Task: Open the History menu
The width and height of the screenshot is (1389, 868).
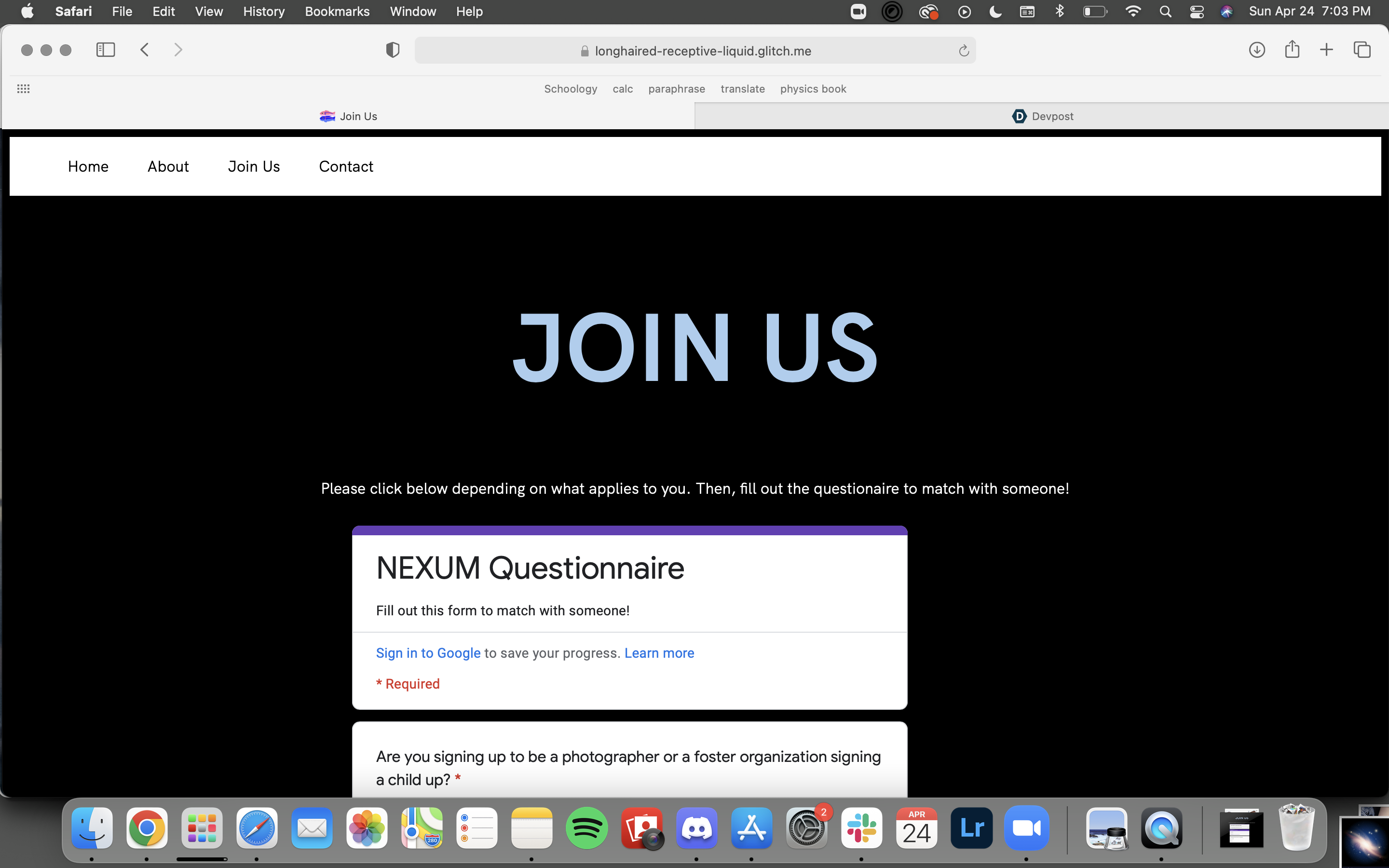Action: coord(263,12)
